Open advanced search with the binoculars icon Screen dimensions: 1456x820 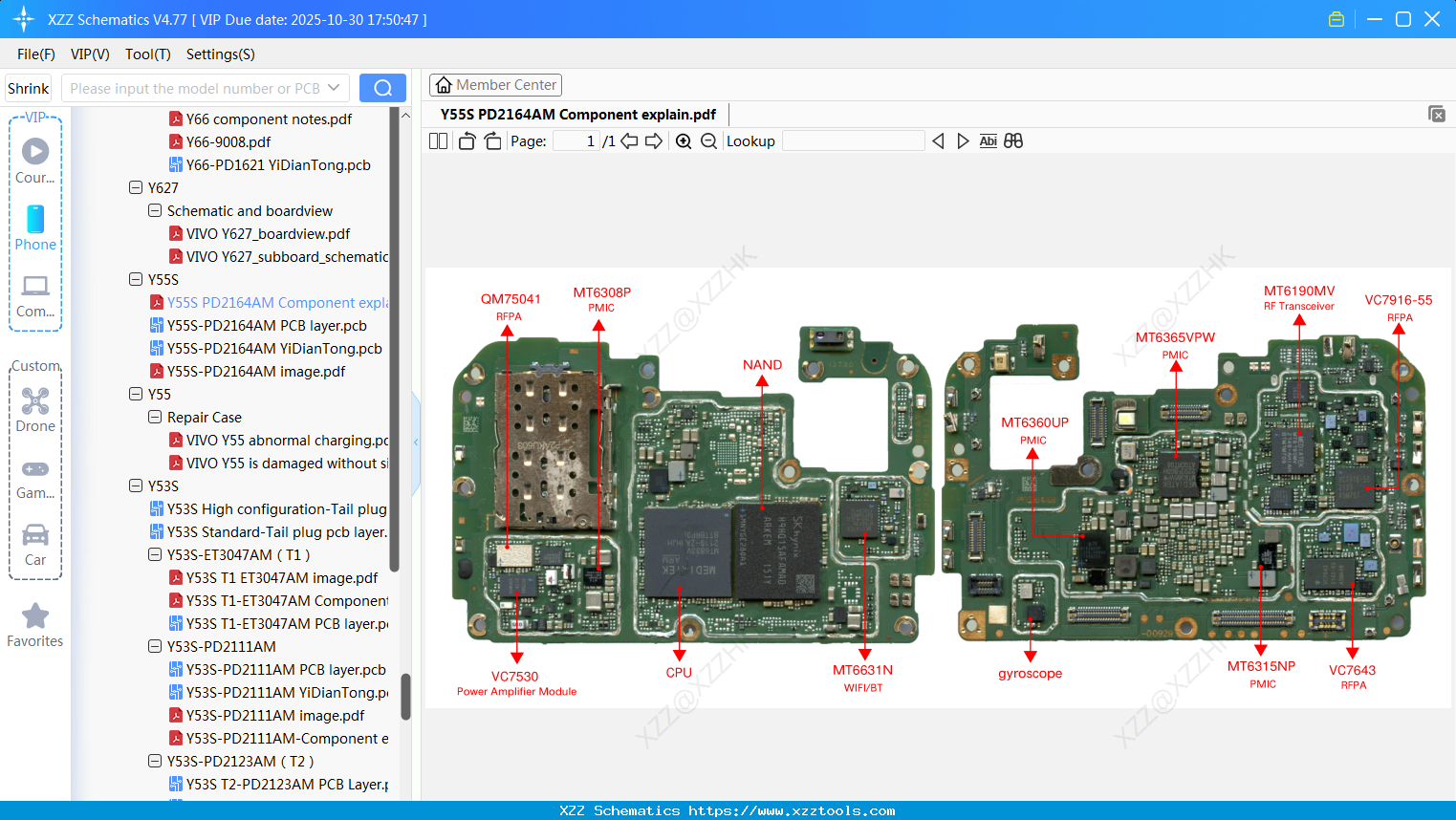pyautogui.click(x=1013, y=140)
